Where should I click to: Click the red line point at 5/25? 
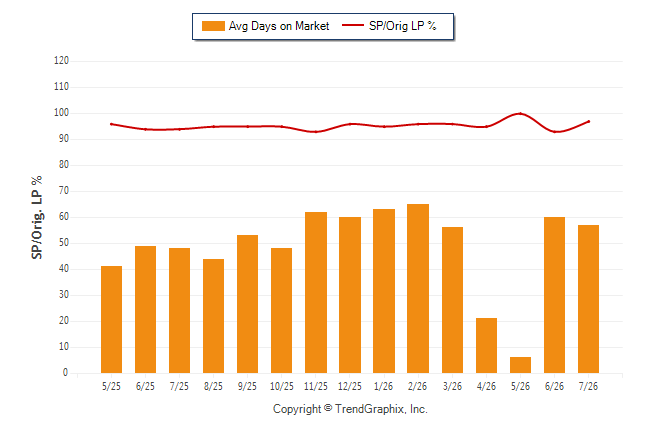point(111,124)
